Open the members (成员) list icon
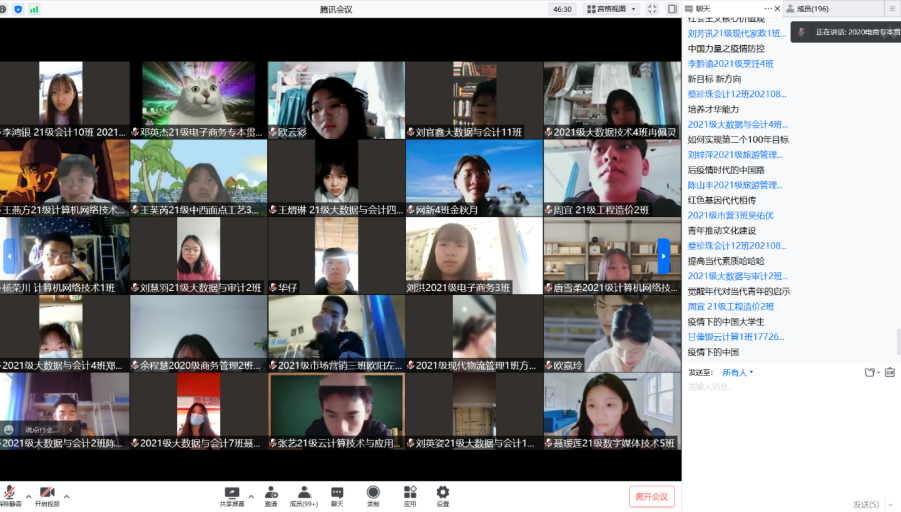The width and height of the screenshot is (901, 512). coord(303,494)
